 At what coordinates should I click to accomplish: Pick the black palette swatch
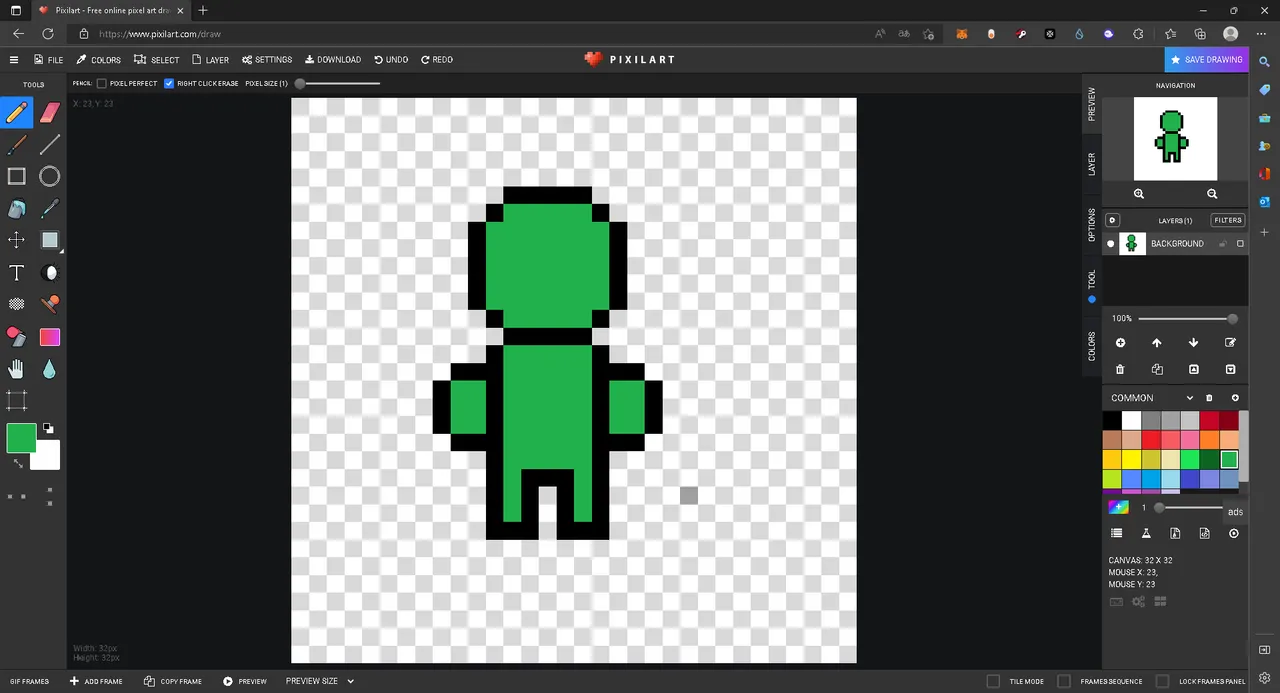click(x=1112, y=421)
